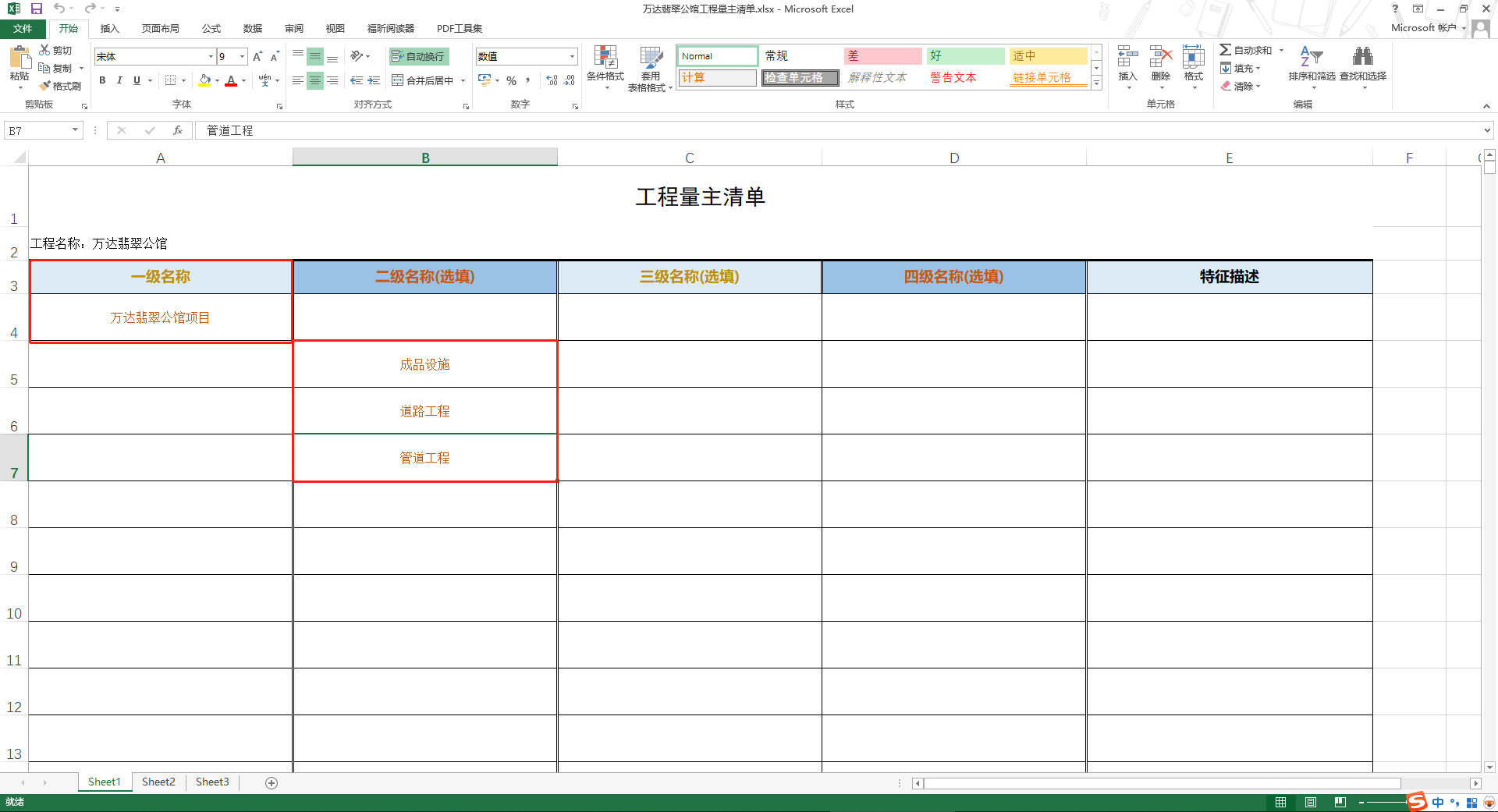
Task: Open Find and Select (查找和选择)
Action: [1363, 66]
